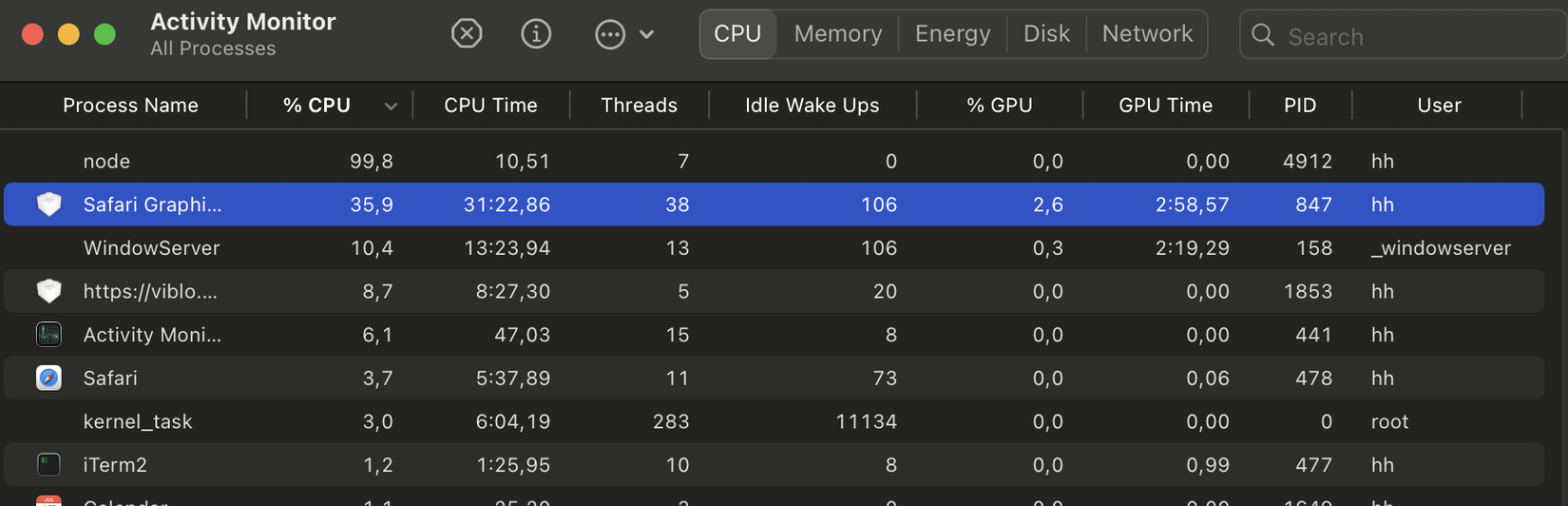Expand the More options dropdown chevron
This screenshot has width=1568, height=506.
tap(647, 35)
